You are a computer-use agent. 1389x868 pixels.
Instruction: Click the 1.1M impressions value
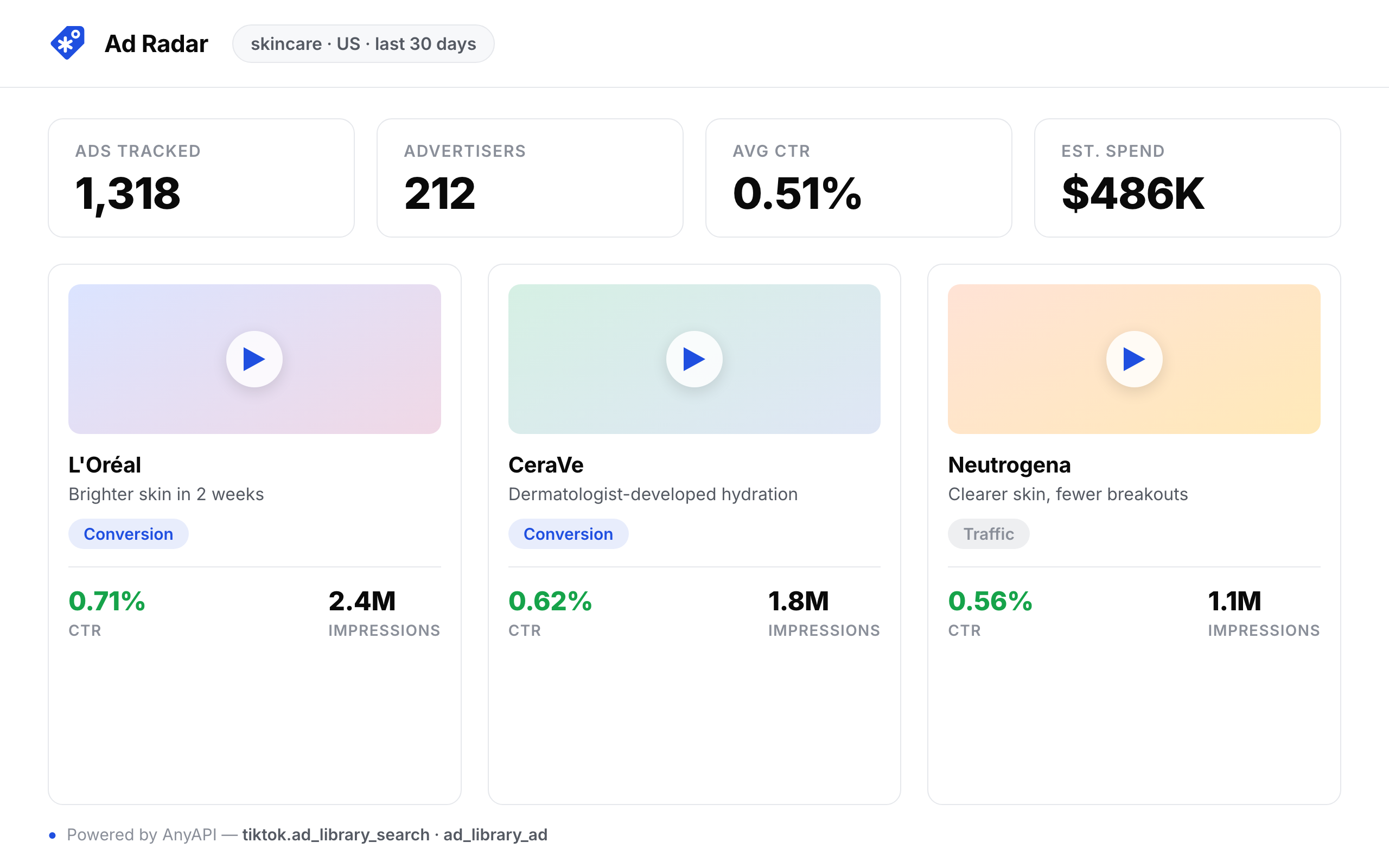pyautogui.click(x=1234, y=601)
